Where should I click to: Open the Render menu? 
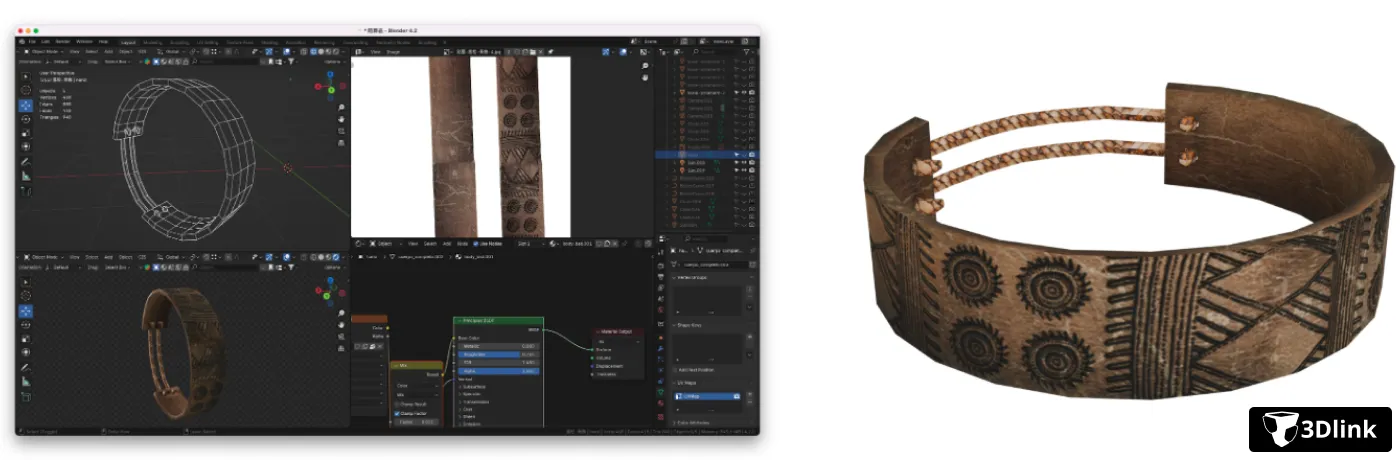coord(63,41)
